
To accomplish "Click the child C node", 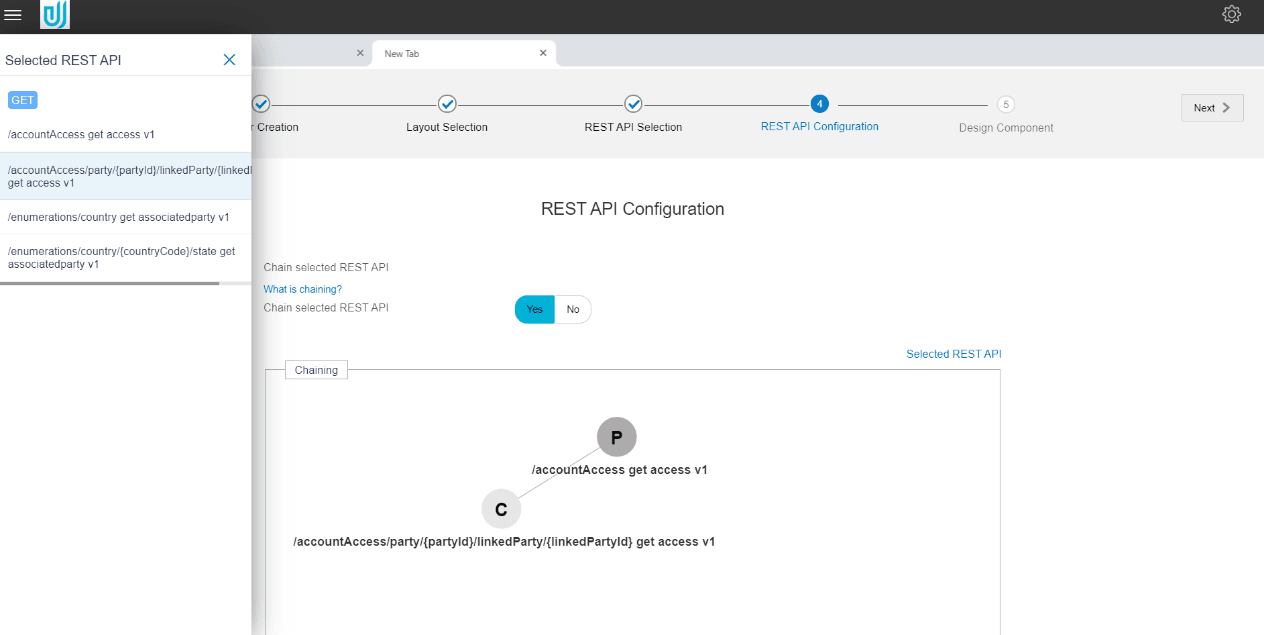I will 501,509.
